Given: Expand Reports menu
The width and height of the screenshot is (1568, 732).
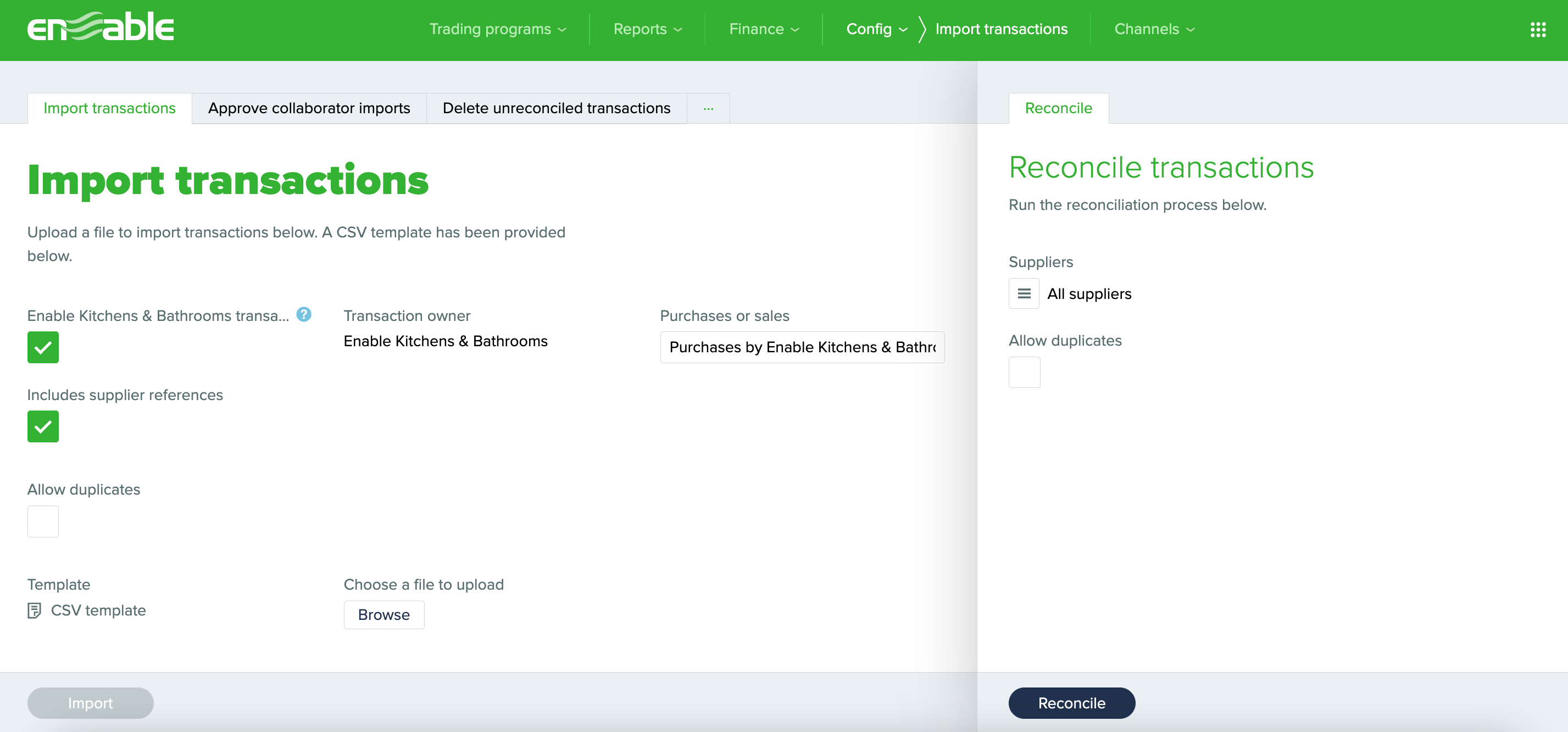Looking at the screenshot, I should point(648,29).
